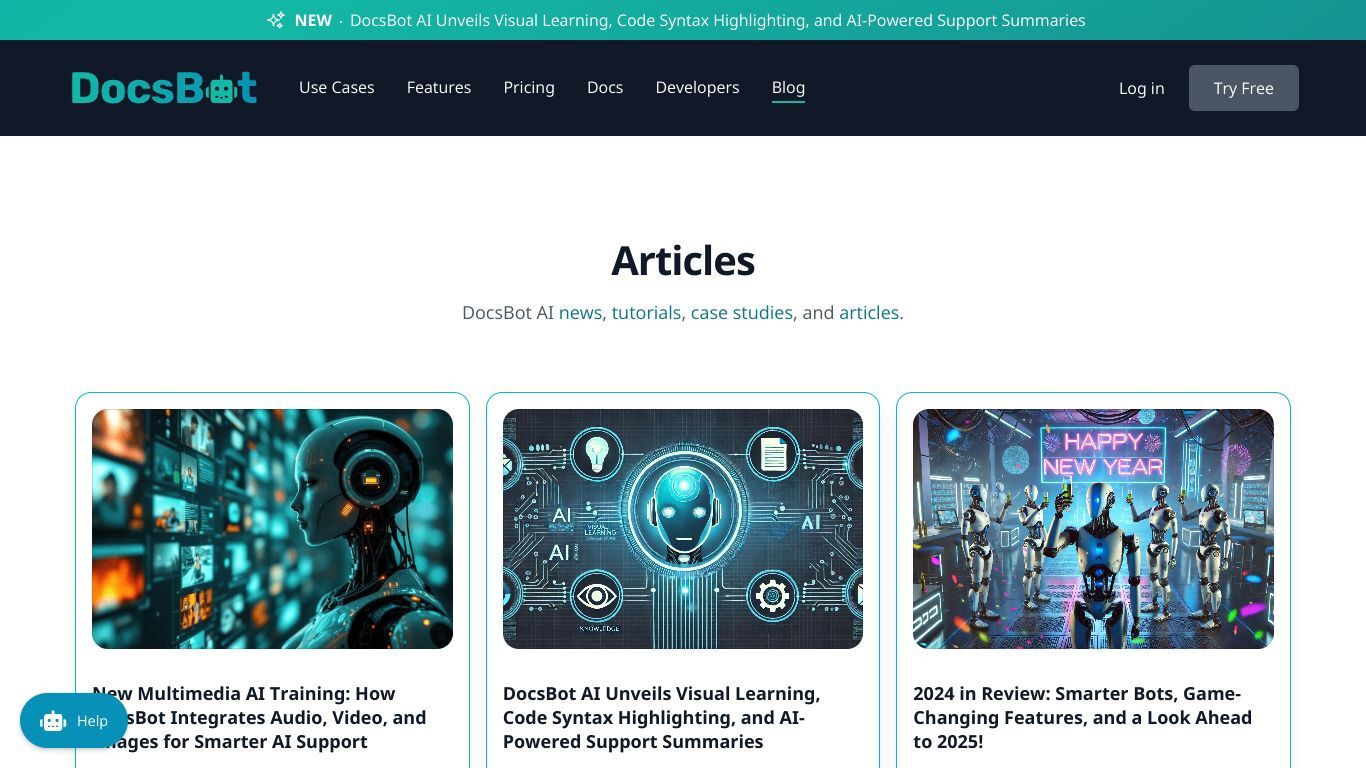The image size is (1366, 768).
Task: Click the Articles heading
Action: coord(683,261)
